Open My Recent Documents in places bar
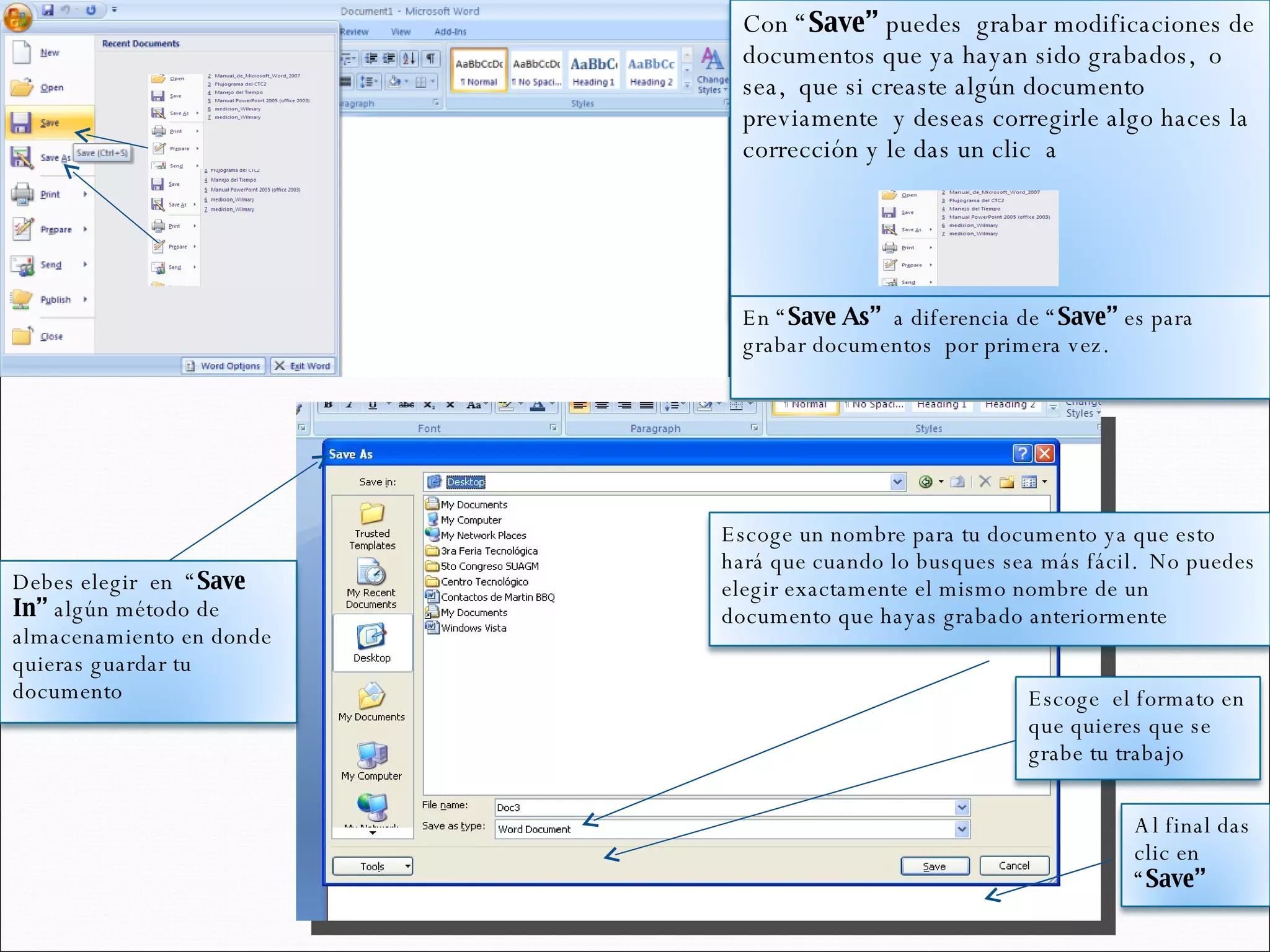Viewport: 1270px width, 952px height. click(x=371, y=584)
